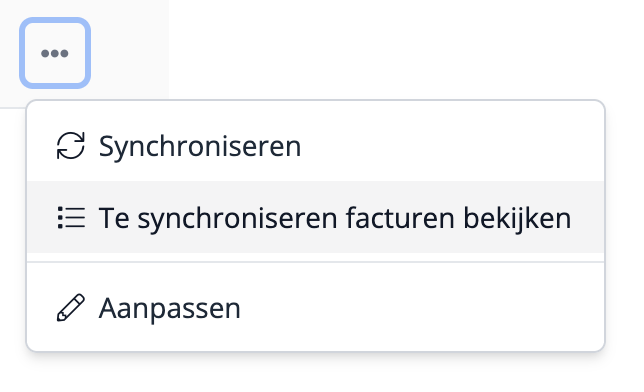Collapse the menu via the ellipsis button
Image resolution: width=644 pixels, height=392 pixels.
(55, 53)
